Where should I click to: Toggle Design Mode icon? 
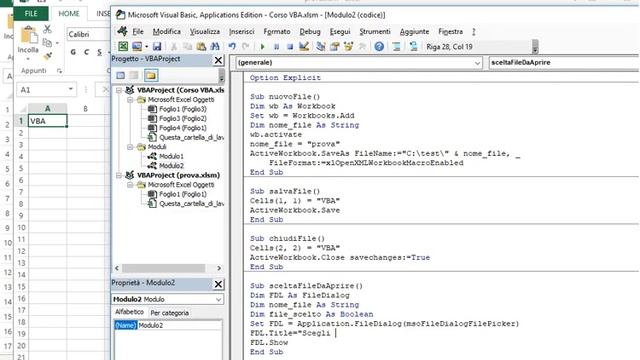click(304, 47)
